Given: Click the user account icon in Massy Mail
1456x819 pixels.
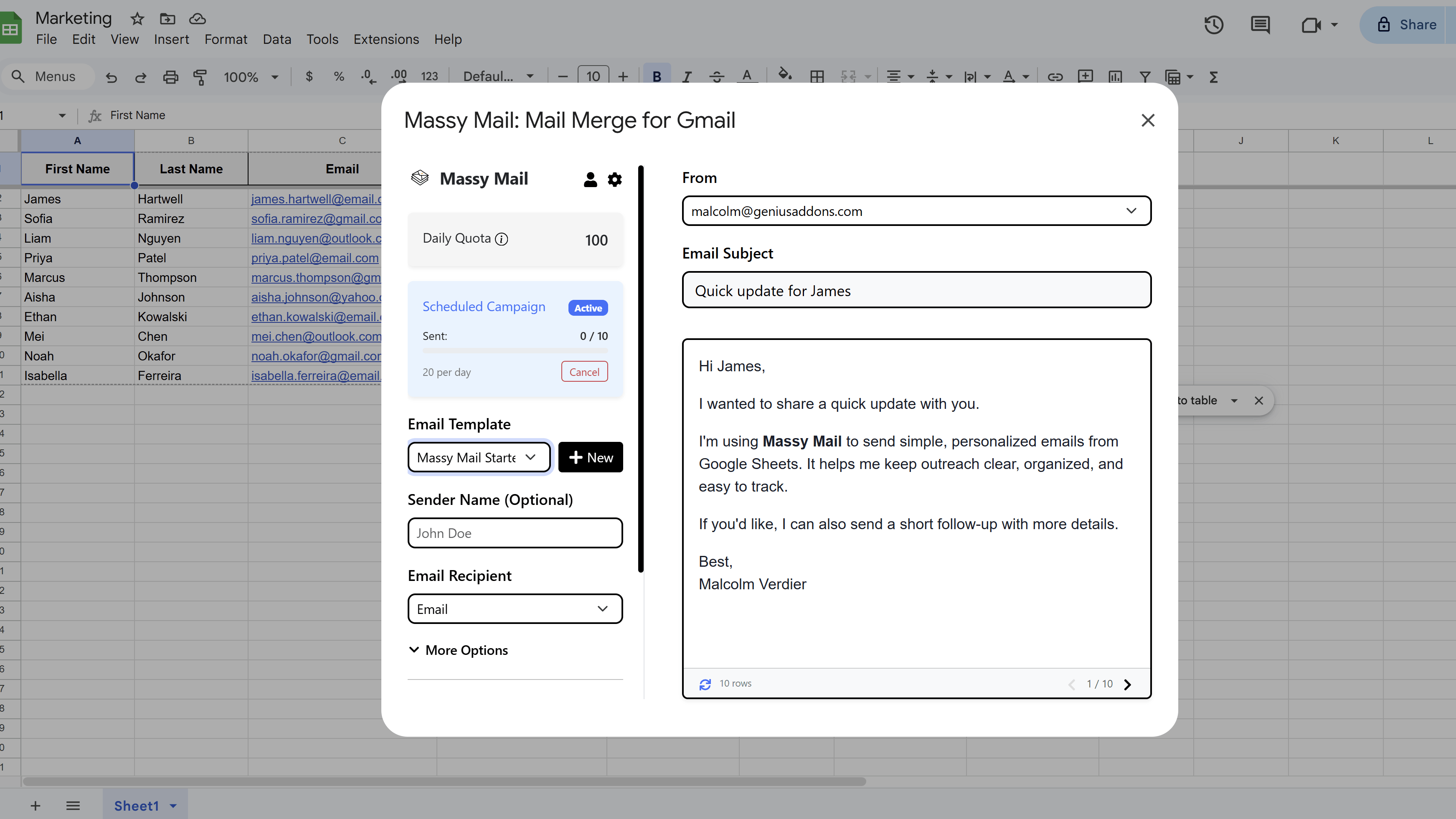Looking at the screenshot, I should coord(590,180).
